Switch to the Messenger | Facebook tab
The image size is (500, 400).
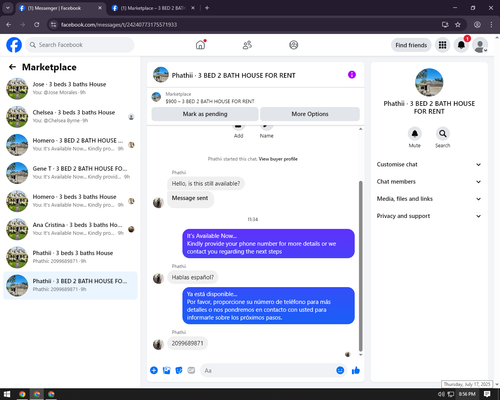(60, 8)
